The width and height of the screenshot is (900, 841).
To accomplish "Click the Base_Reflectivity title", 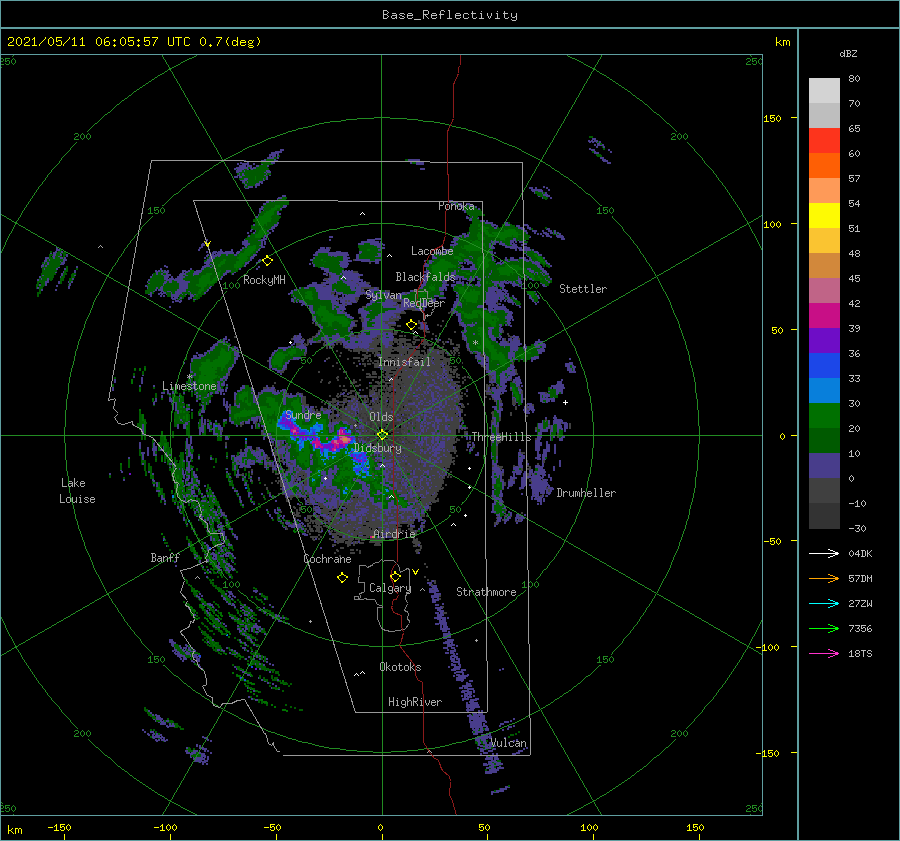I will click(x=450, y=15).
